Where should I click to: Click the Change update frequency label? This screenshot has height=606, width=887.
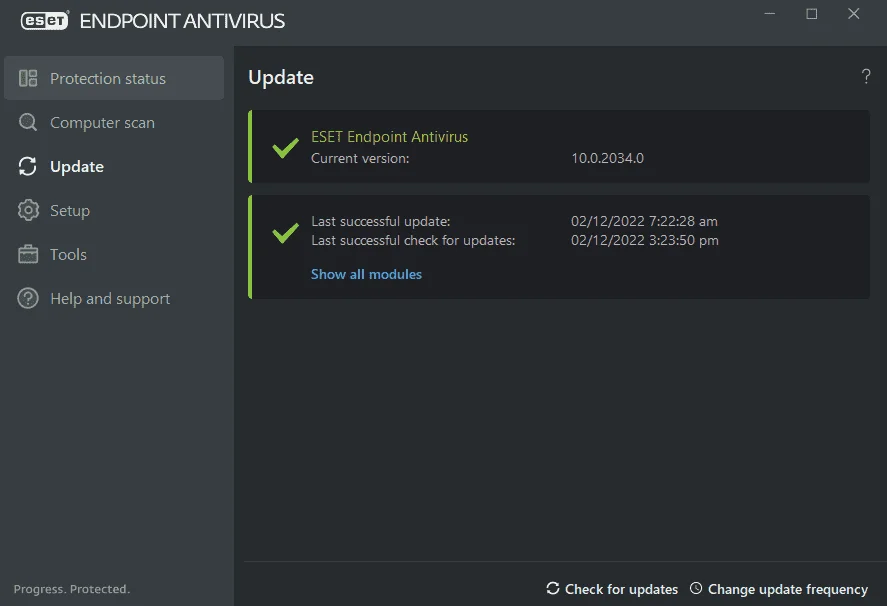(787, 589)
